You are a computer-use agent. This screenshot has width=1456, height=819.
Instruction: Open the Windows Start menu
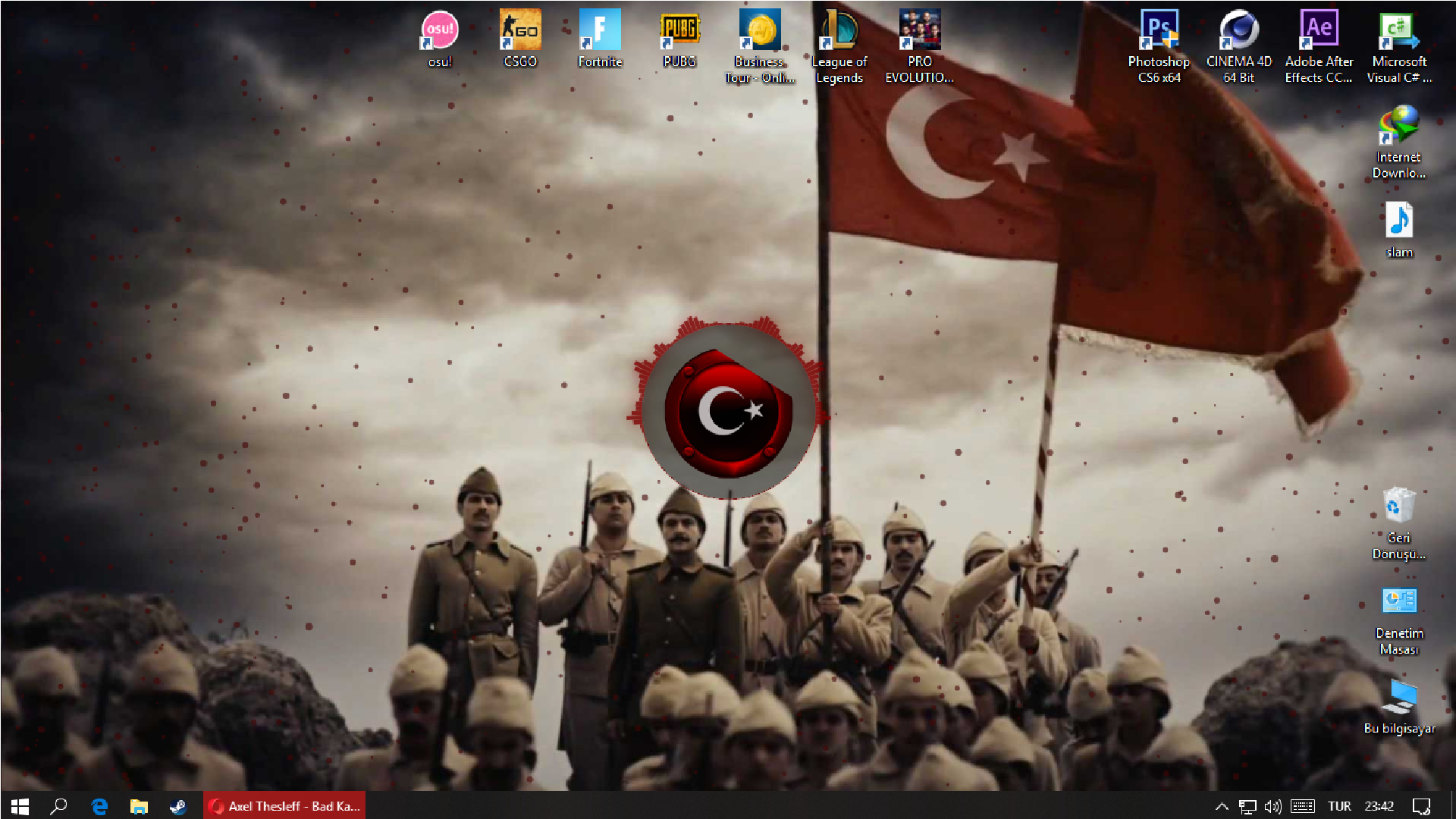pos(20,806)
